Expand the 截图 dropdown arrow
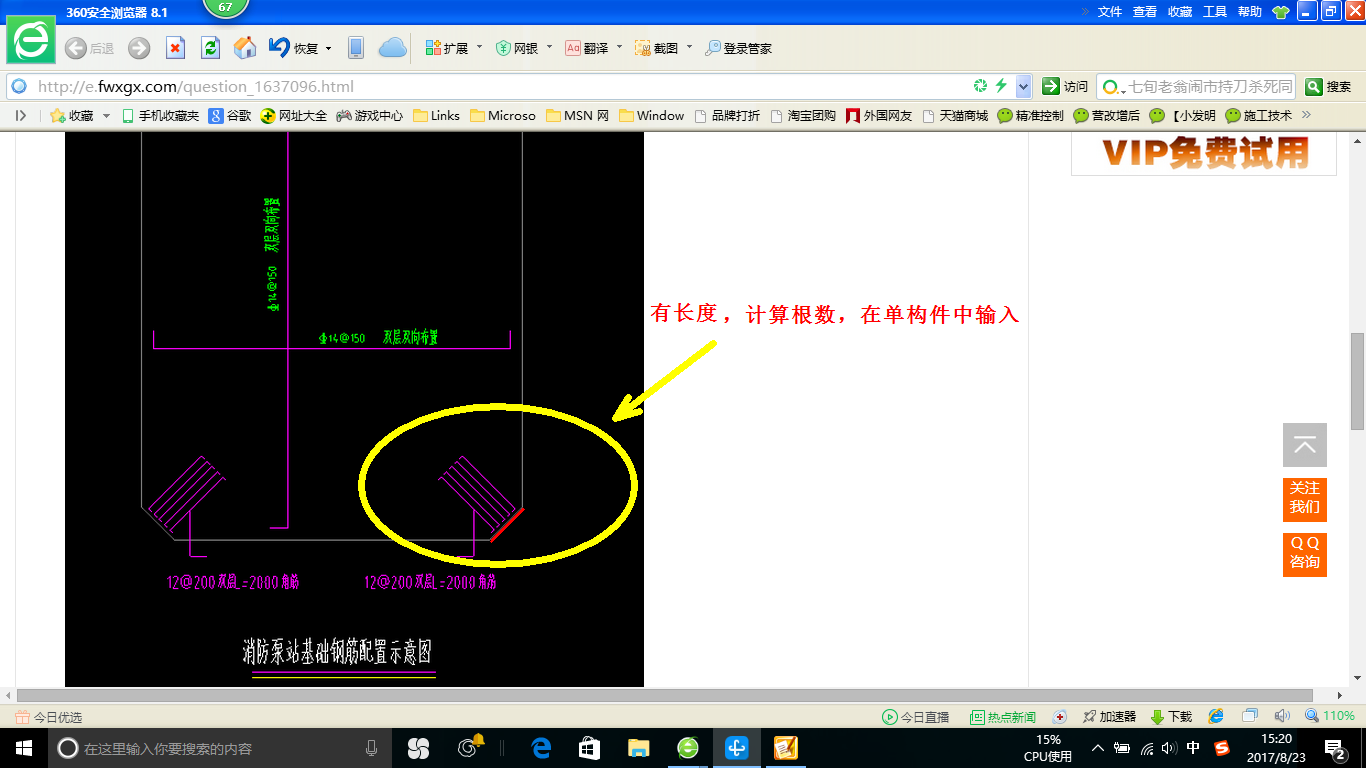The width and height of the screenshot is (1366, 768). coord(689,47)
